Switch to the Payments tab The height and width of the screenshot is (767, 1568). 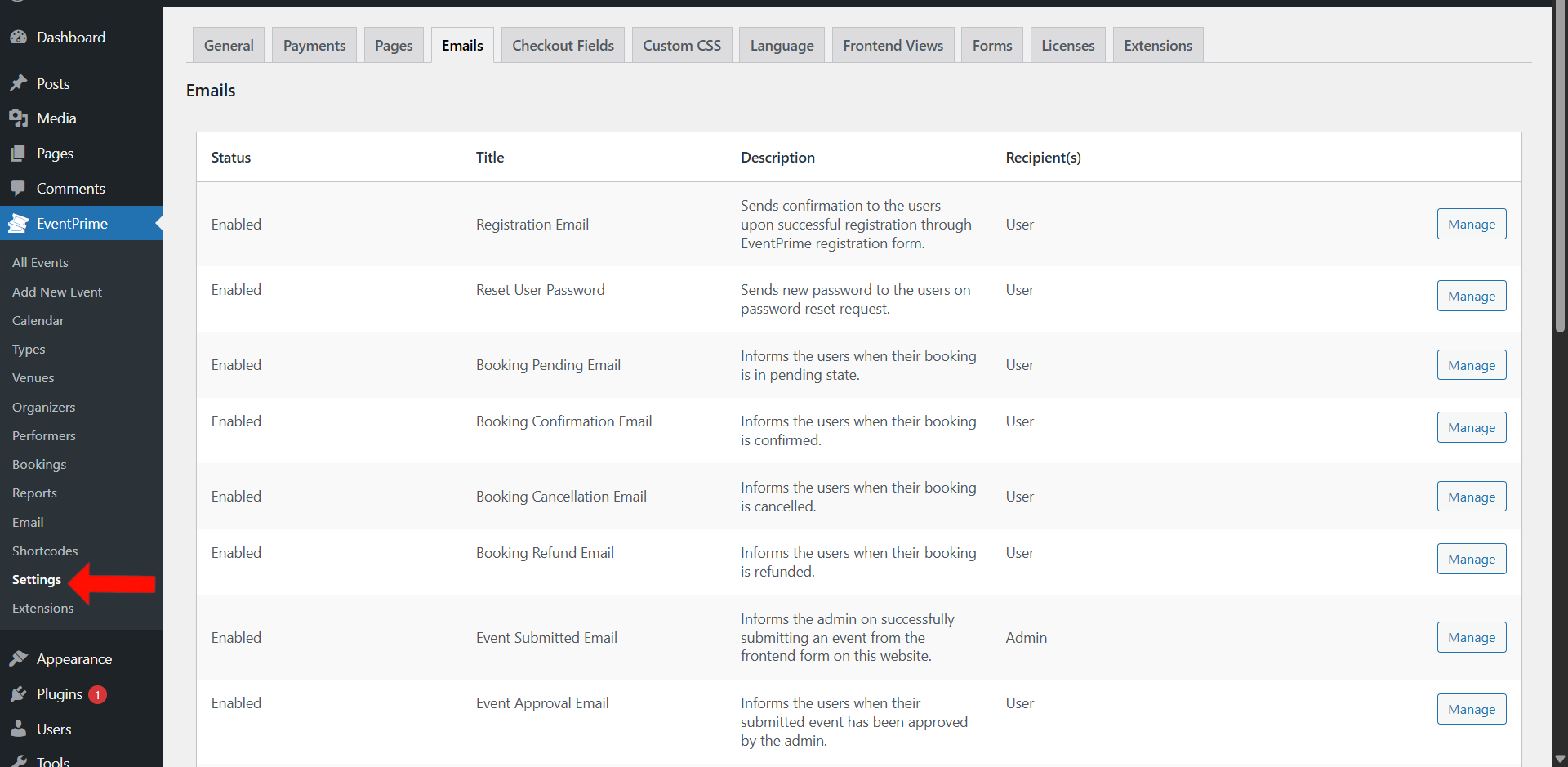pos(314,46)
